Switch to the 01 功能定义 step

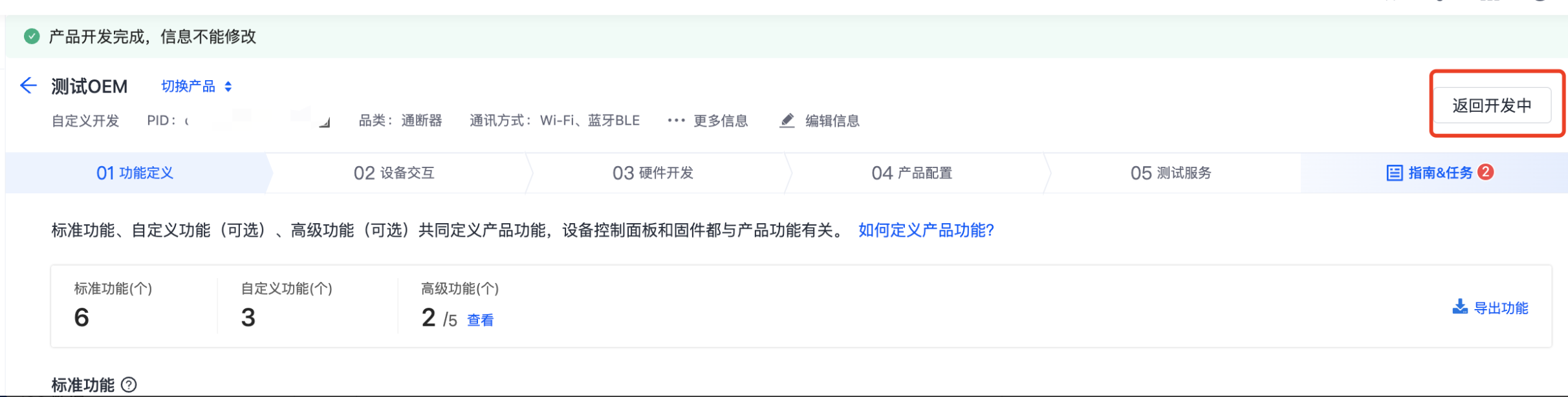tap(135, 173)
